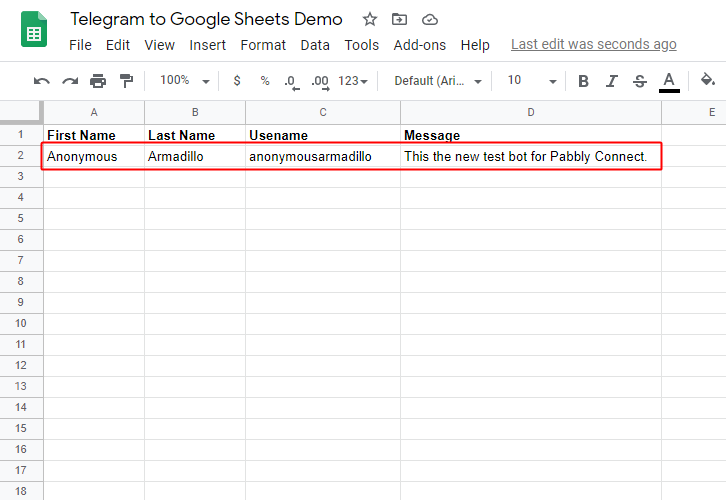Undo the last action

point(42,81)
